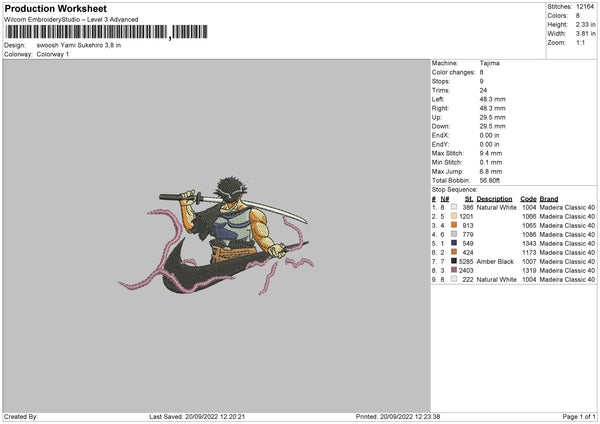Click the Code column header
The width and height of the screenshot is (600, 424).
pyautogui.click(x=528, y=199)
